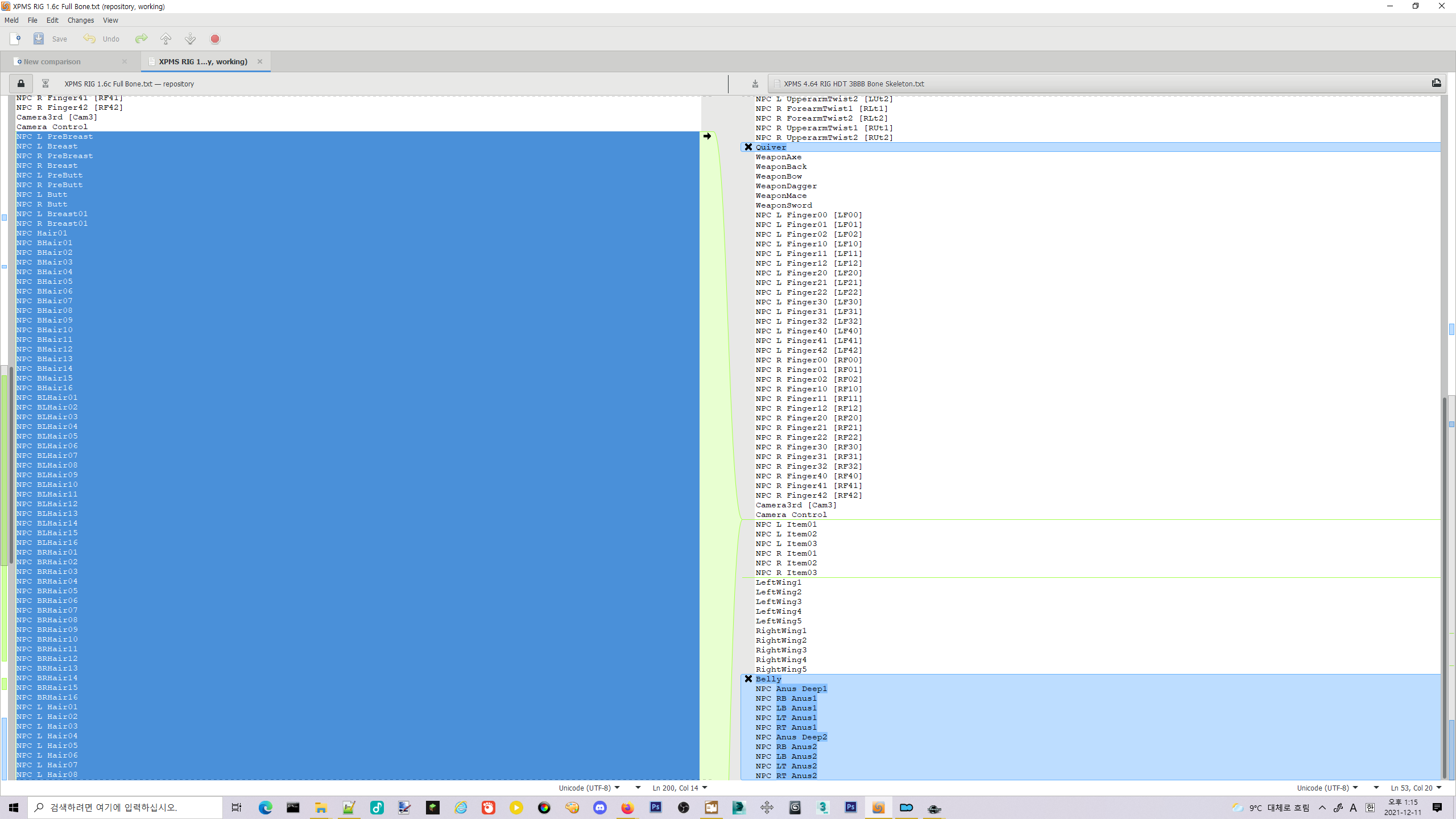Toggle the Korean IME 한 indicator
The image size is (1456, 819).
[1370, 808]
